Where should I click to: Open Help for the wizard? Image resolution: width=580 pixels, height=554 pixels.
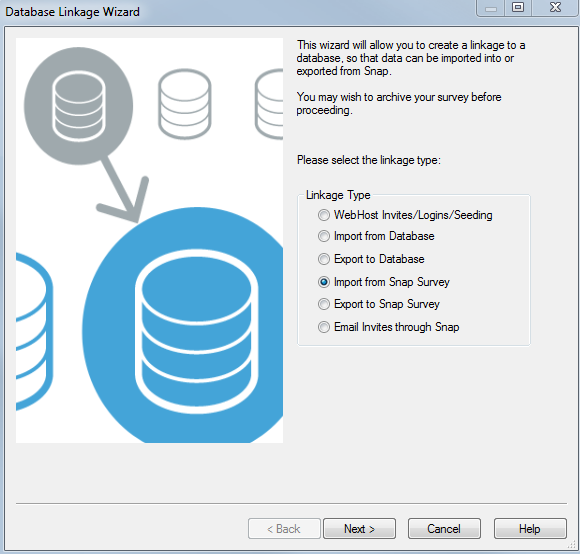tap(530, 528)
